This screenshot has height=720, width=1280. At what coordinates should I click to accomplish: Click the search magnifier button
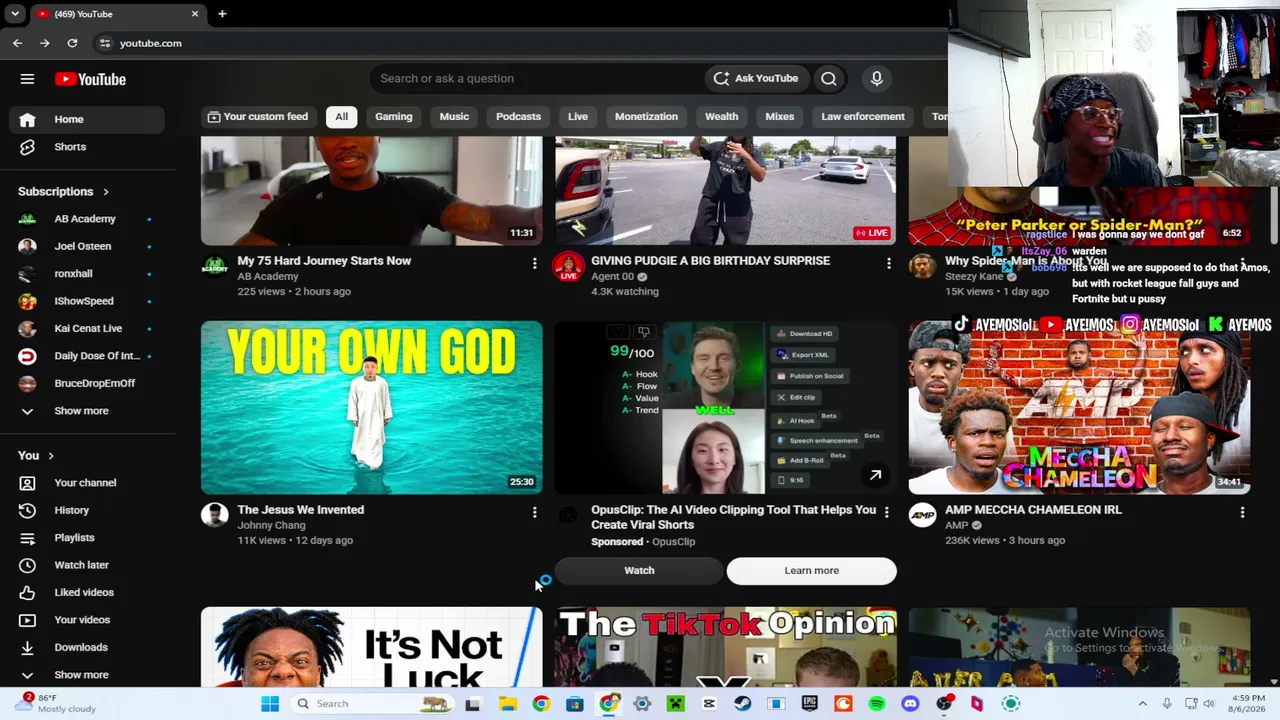(829, 79)
